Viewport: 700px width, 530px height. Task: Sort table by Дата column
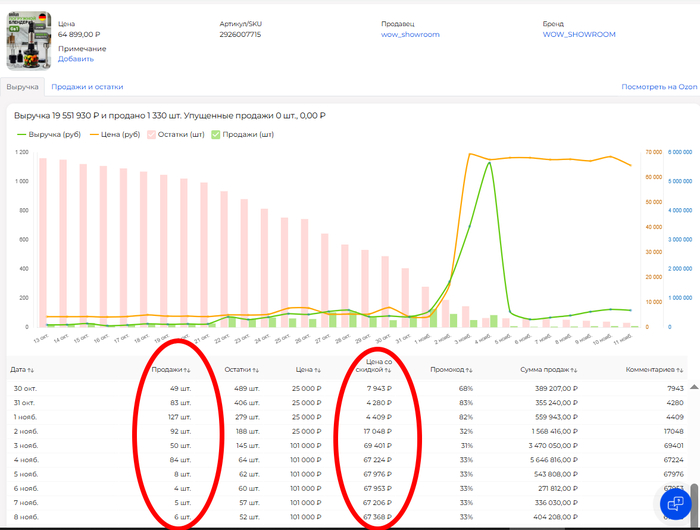pos(23,369)
